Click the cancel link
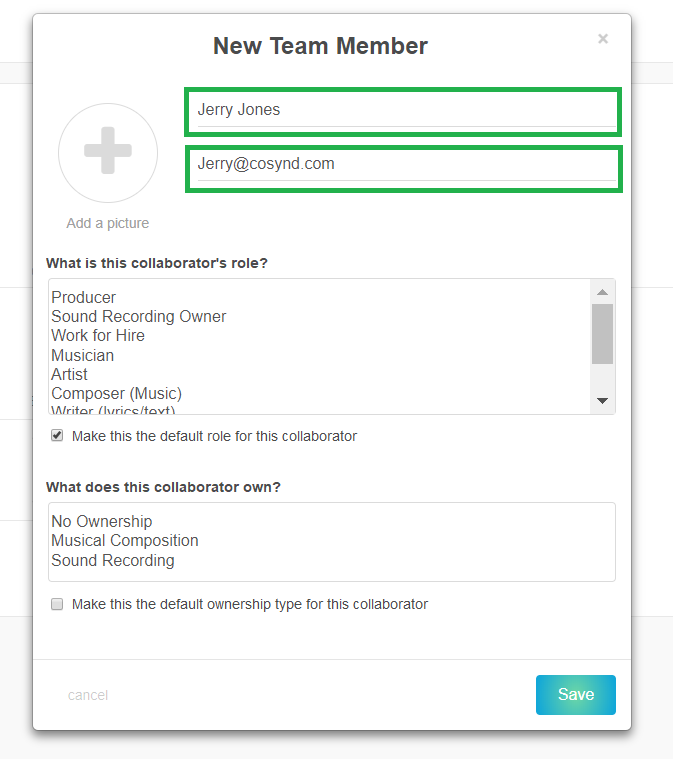The width and height of the screenshot is (686, 759). (88, 695)
